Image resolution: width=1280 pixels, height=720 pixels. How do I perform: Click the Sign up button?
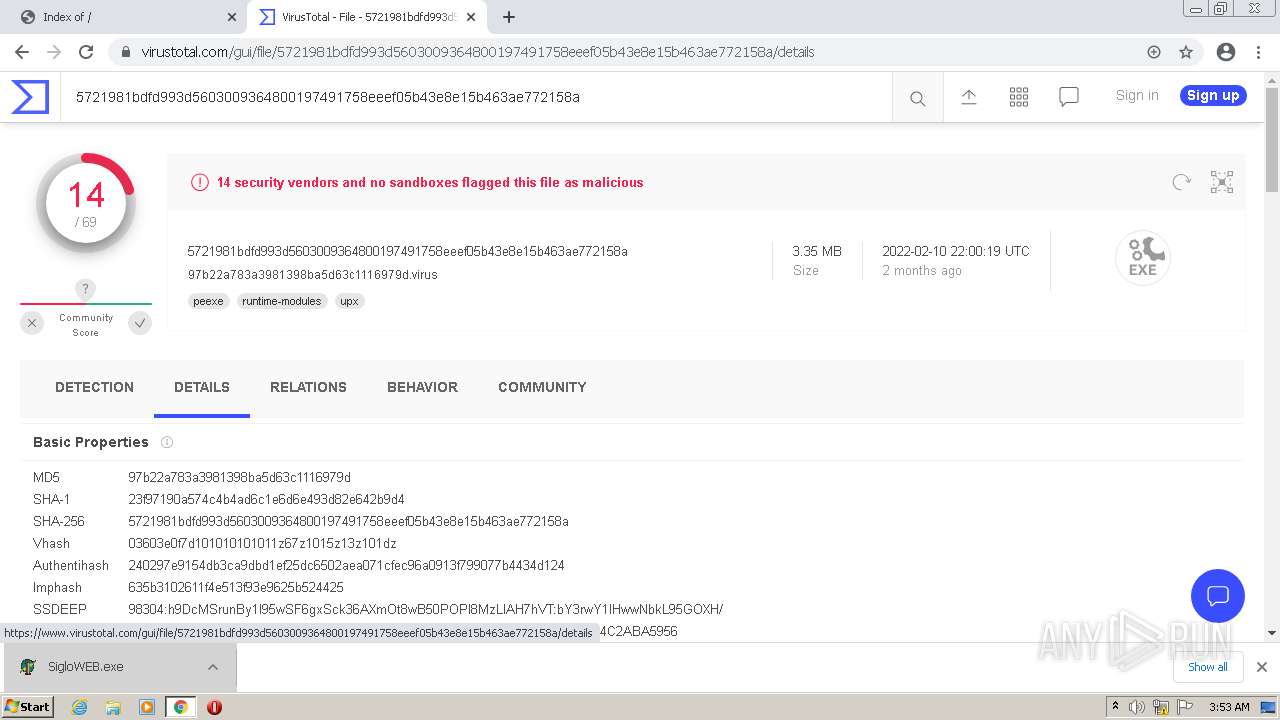(1213, 96)
